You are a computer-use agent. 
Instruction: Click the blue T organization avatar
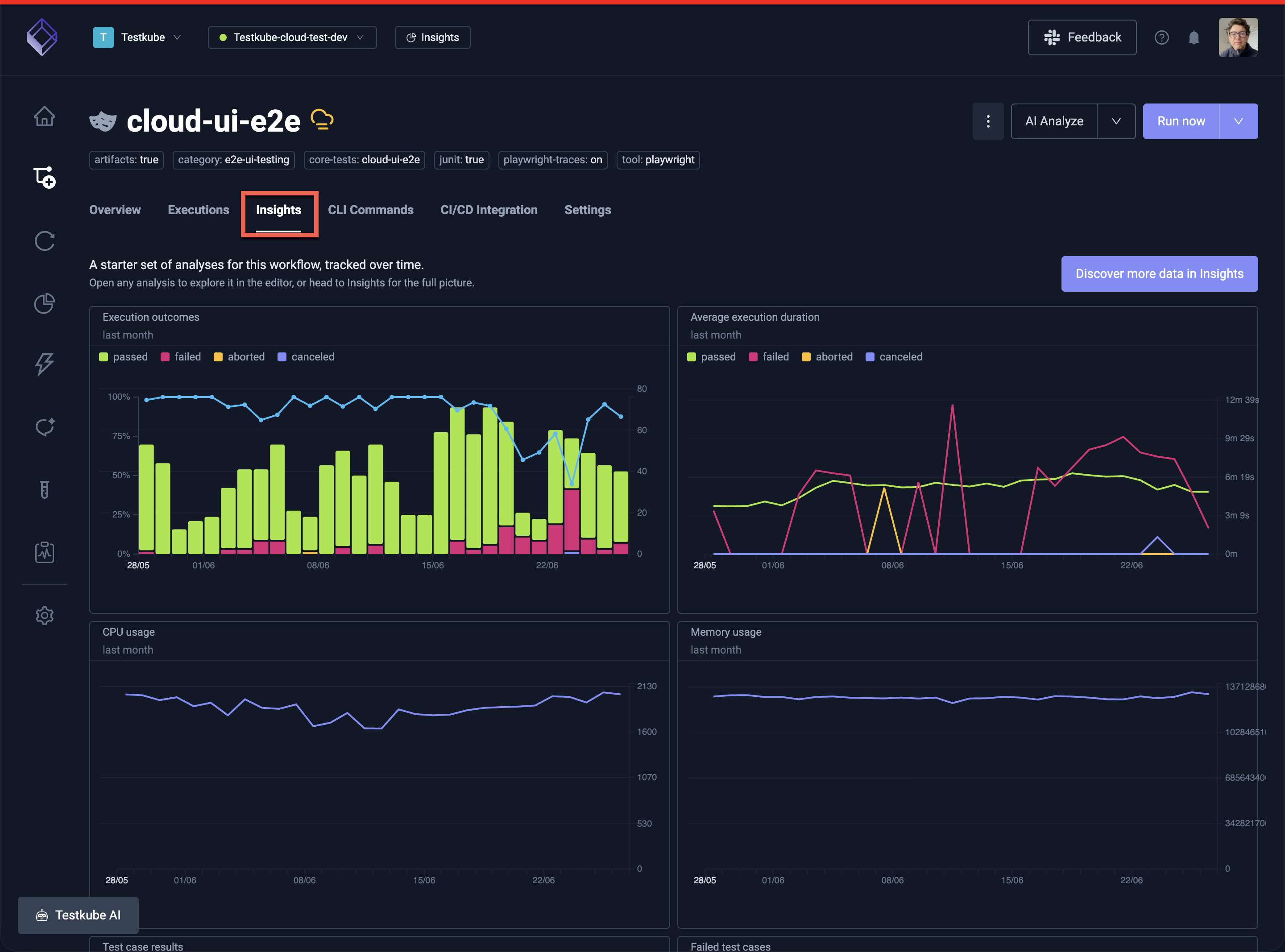click(103, 37)
